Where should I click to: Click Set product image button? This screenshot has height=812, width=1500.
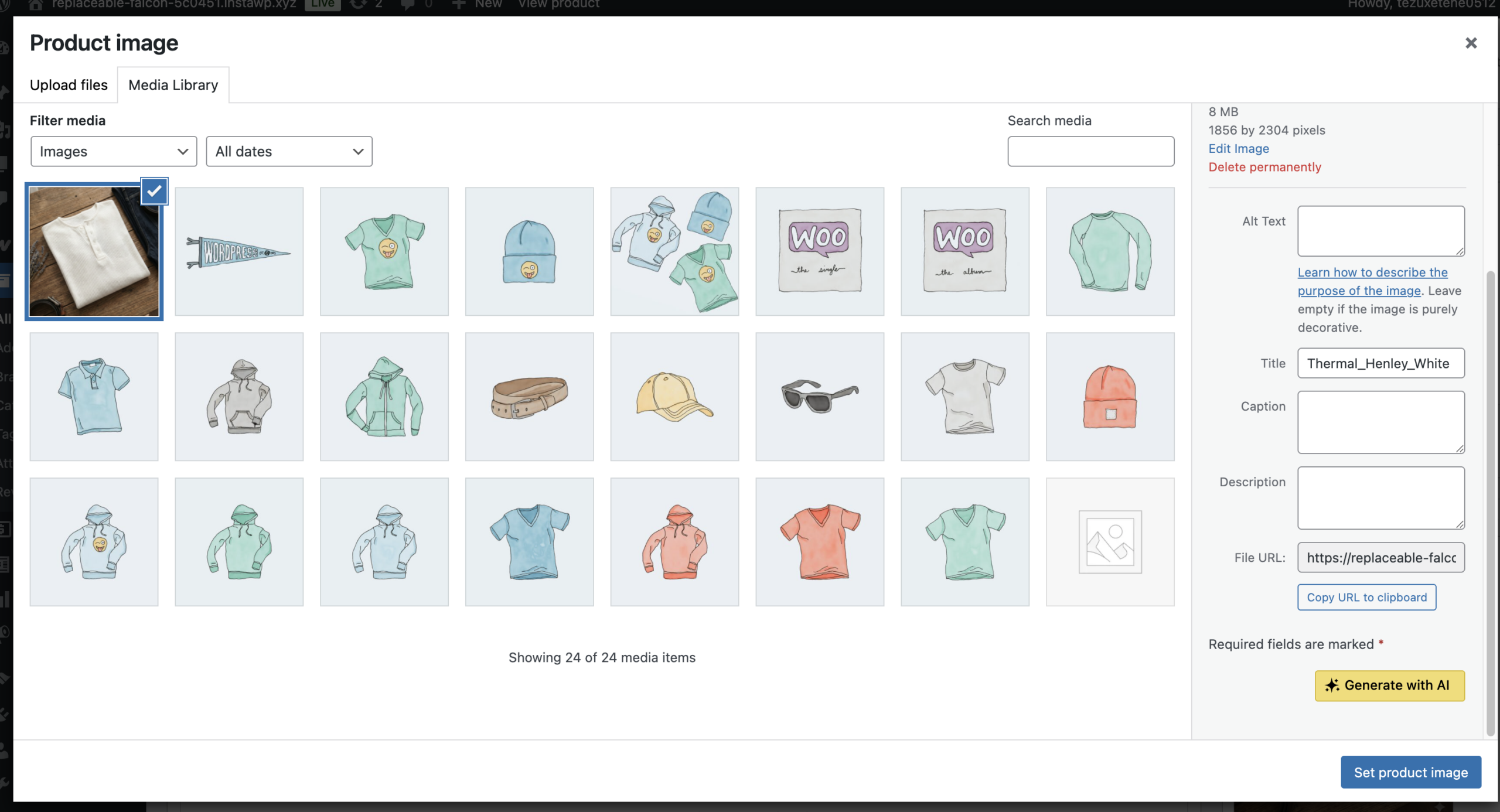tap(1410, 772)
